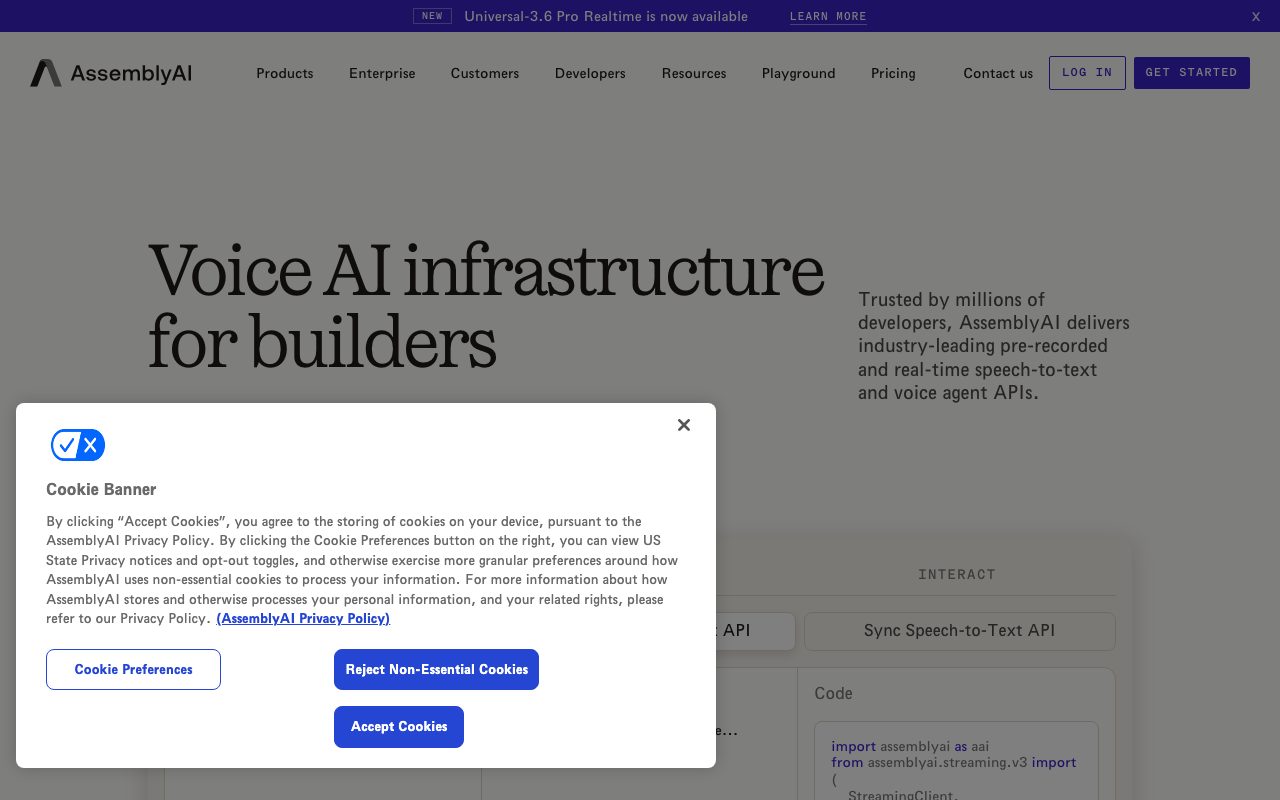This screenshot has height=800, width=1280.
Task: Close the cookie banner with the X icon
Action: 684,425
